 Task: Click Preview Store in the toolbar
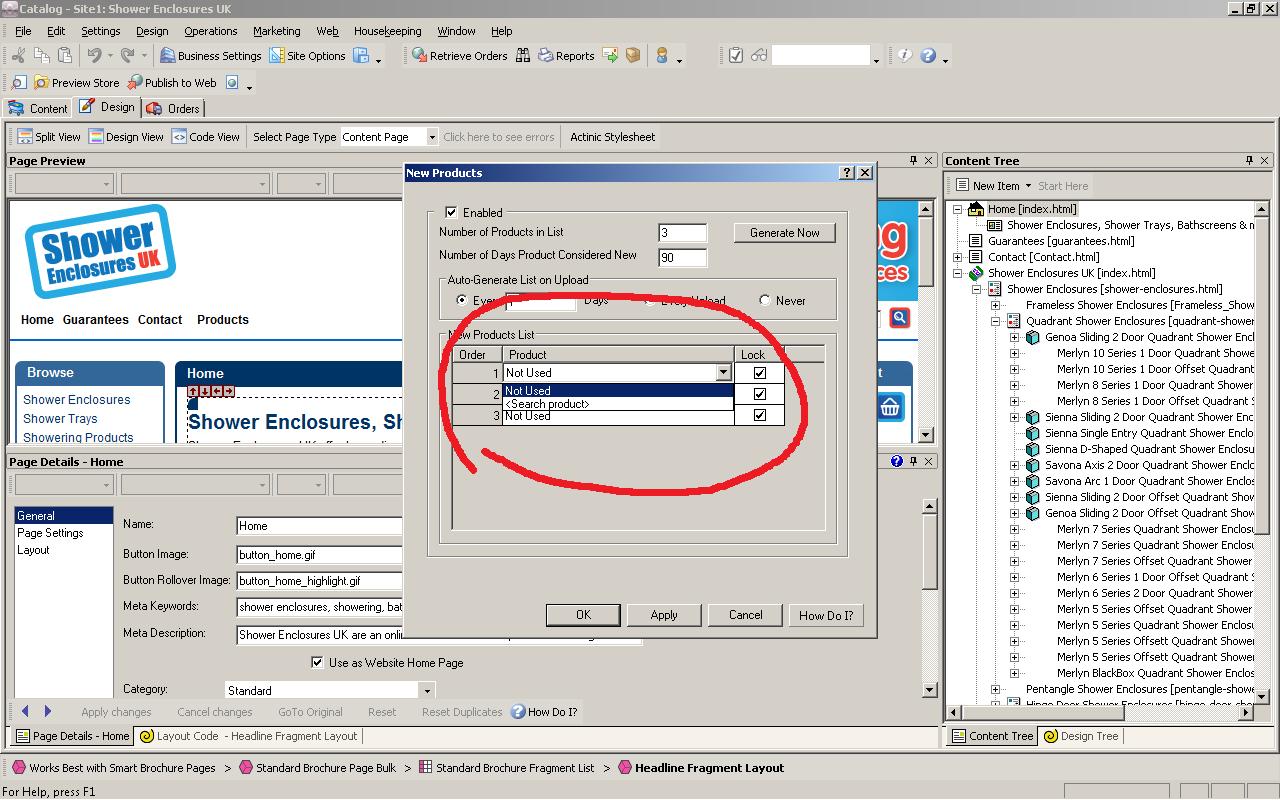pyautogui.click(x=76, y=83)
